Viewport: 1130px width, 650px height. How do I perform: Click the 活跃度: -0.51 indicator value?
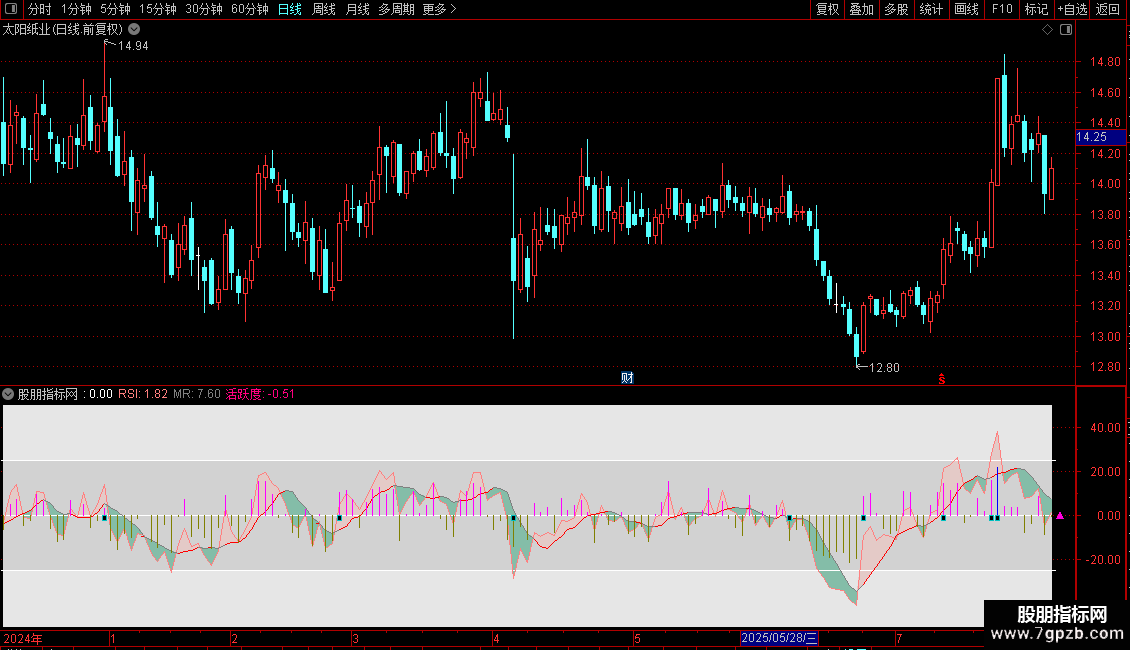pos(260,394)
